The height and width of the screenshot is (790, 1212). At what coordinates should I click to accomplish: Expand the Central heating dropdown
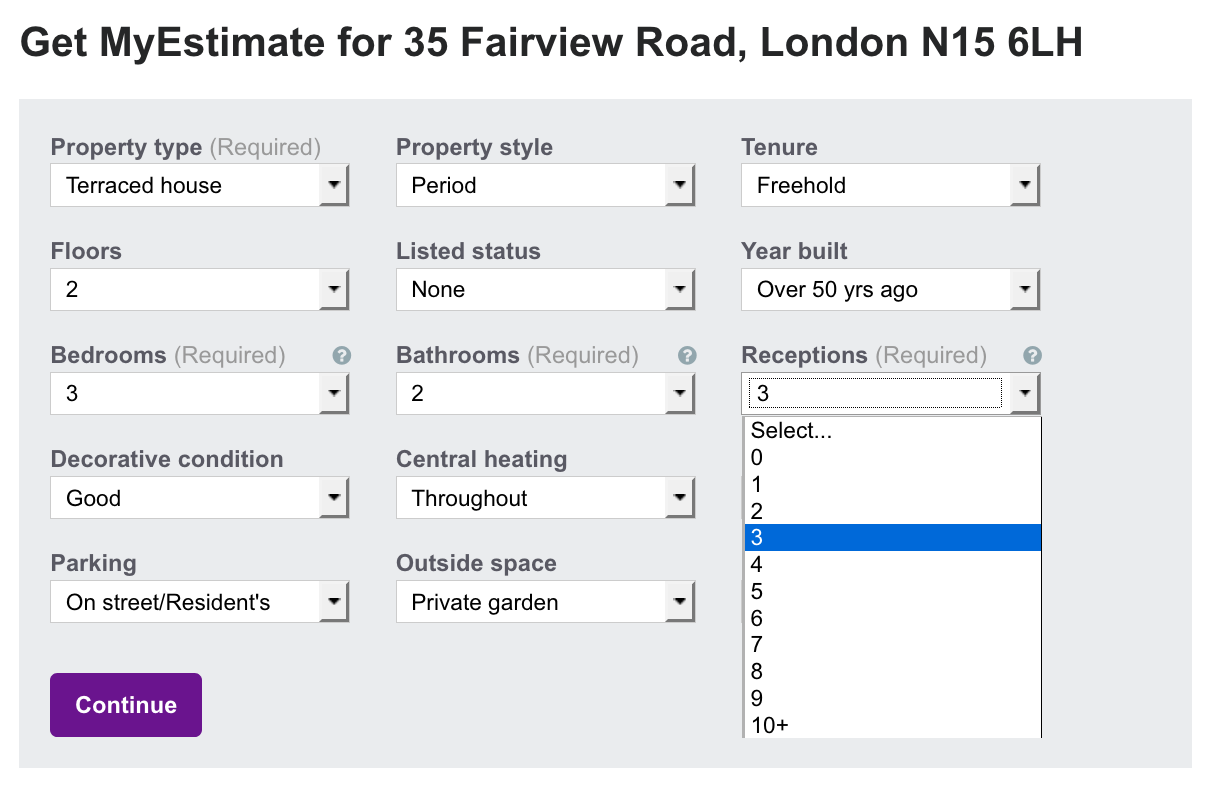(545, 498)
